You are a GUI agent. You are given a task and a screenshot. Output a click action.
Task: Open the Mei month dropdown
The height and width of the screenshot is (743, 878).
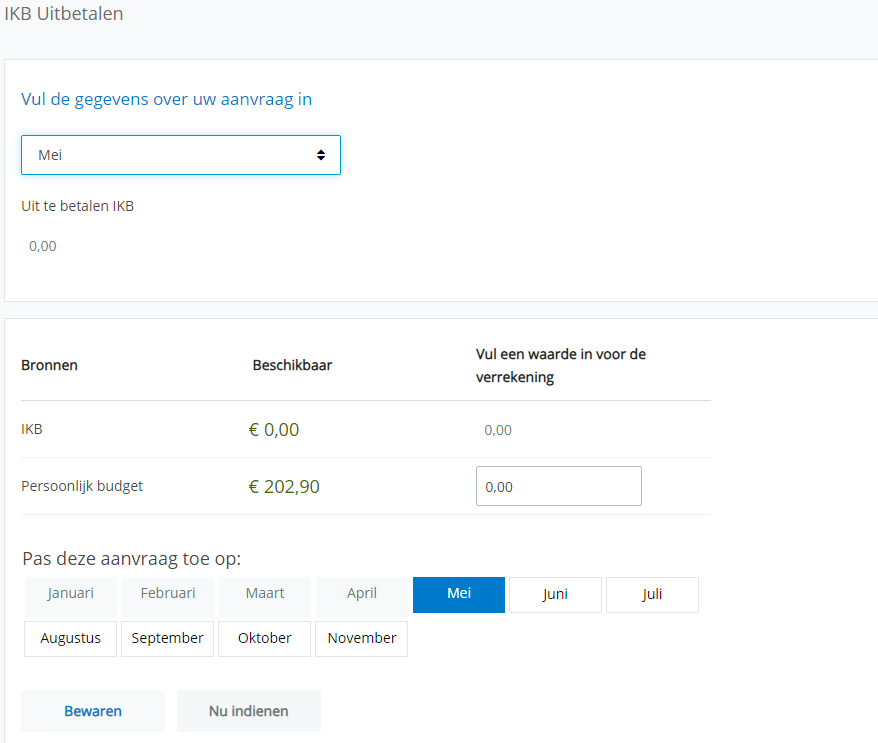pyautogui.click(x=180, y=155)
